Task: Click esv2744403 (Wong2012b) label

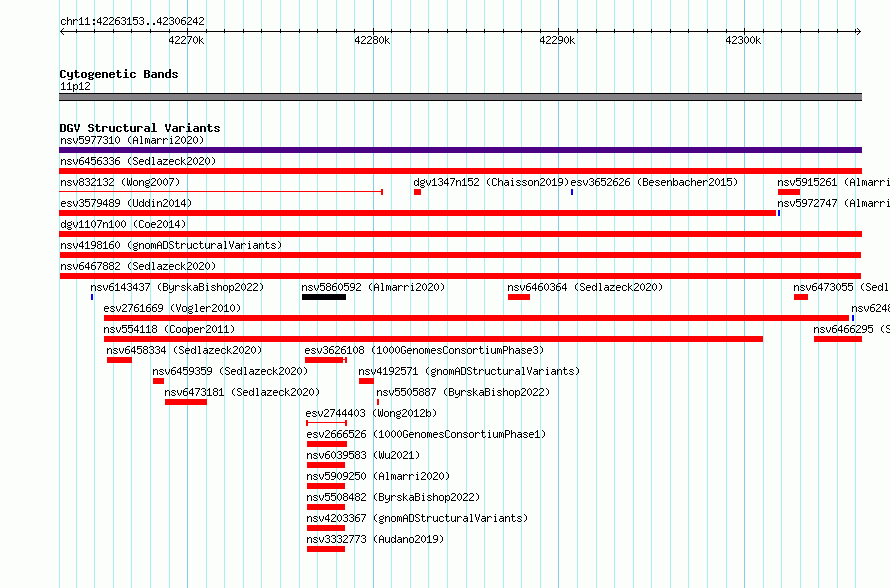Action: click(x=371, y=413)
